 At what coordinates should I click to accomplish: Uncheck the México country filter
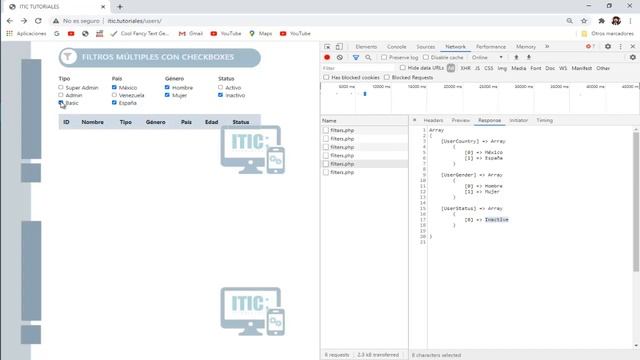point(114,87)
